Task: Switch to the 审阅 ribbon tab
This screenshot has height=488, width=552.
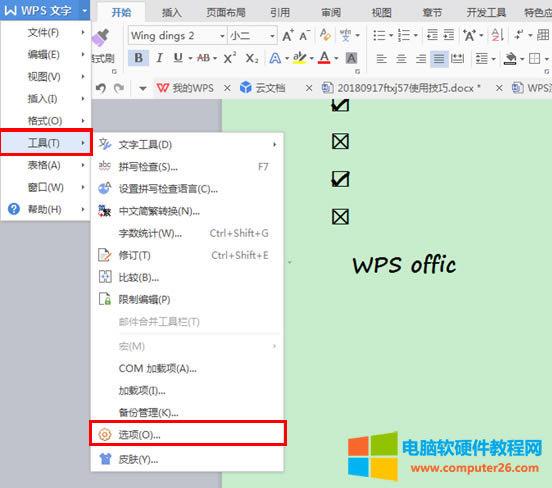Action: [331, 13]
